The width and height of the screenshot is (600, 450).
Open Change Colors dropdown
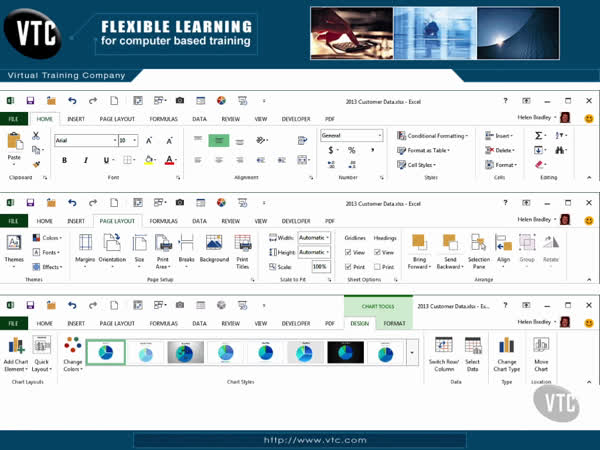(x=73, y=354)
